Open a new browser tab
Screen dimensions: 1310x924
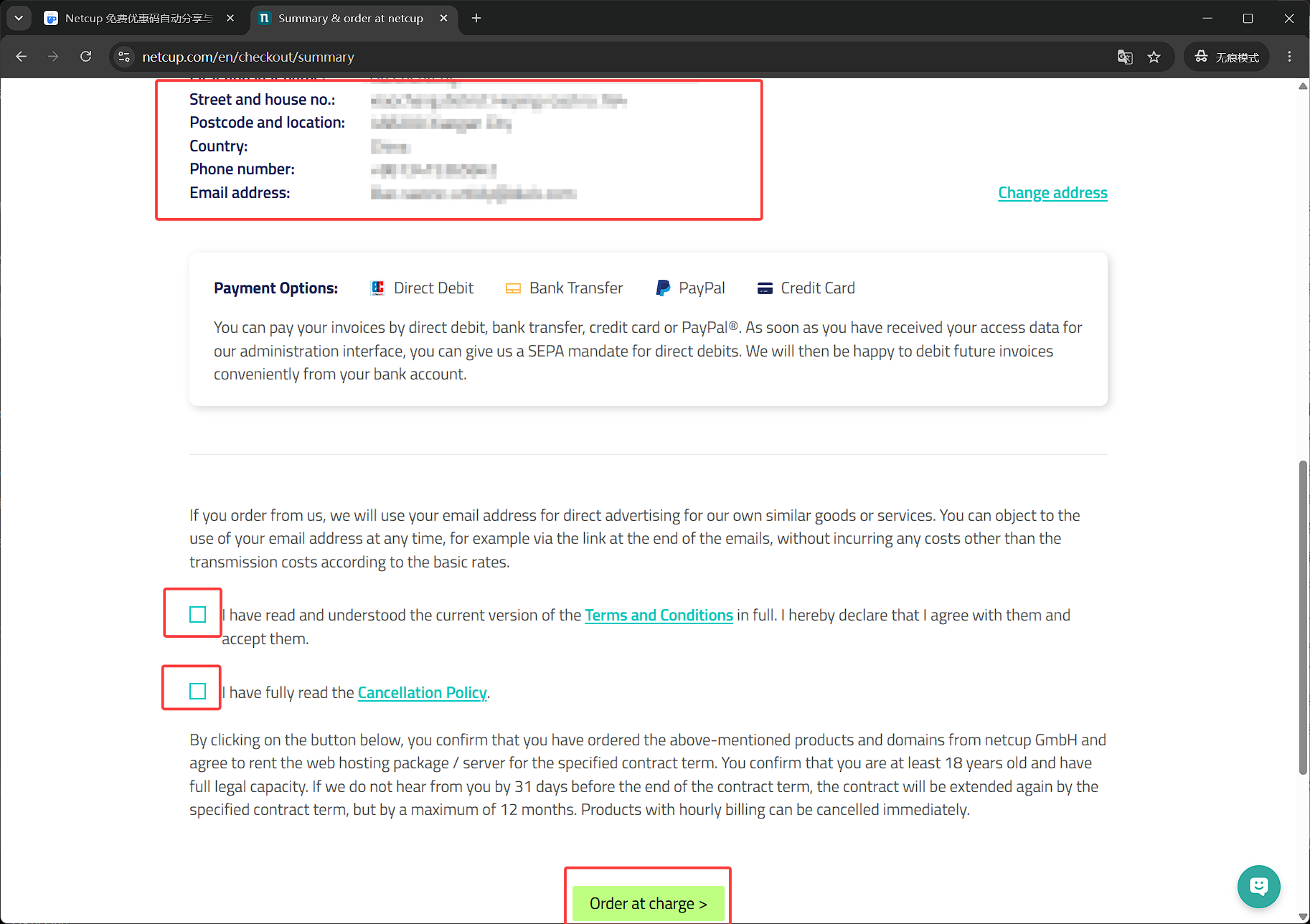pyautogui.click(x=476, y=18)
